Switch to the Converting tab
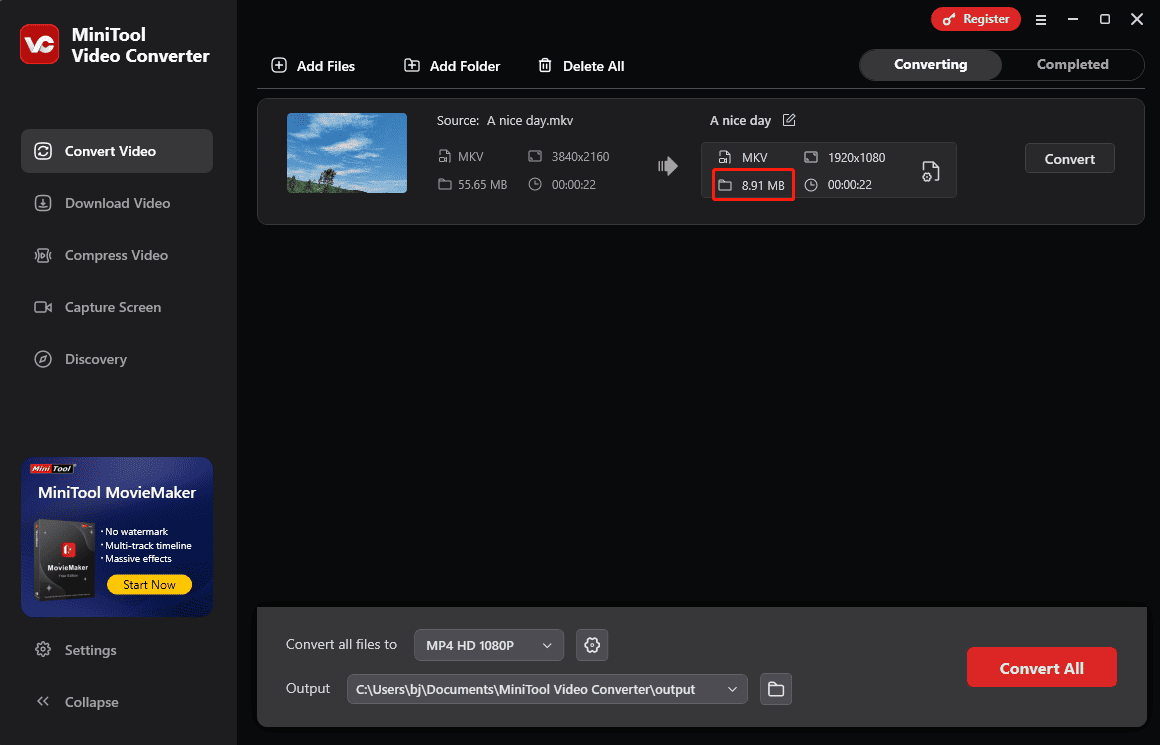 click(x=930, y=64)
